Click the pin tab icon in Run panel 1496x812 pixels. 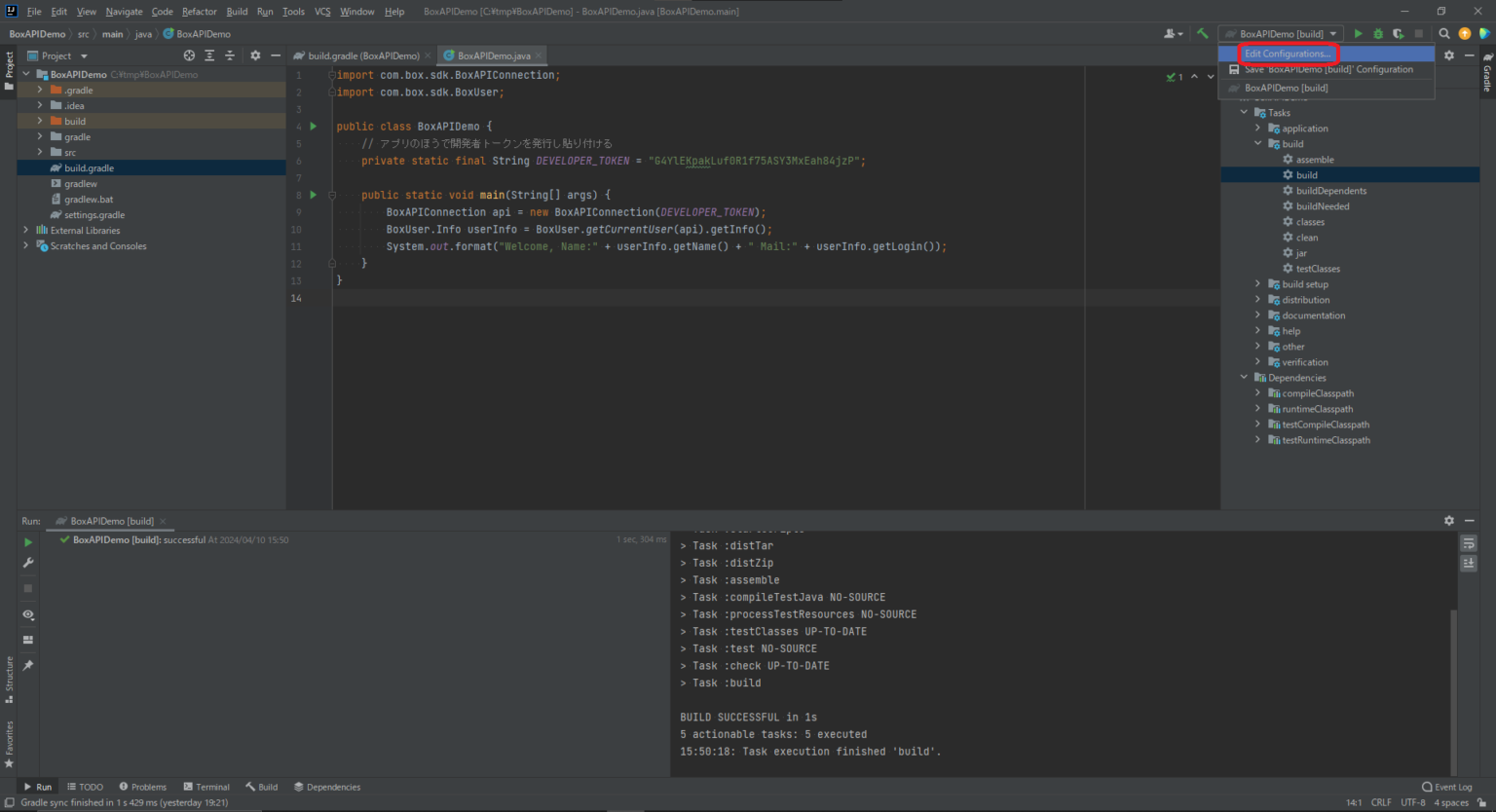coord(28,665)
